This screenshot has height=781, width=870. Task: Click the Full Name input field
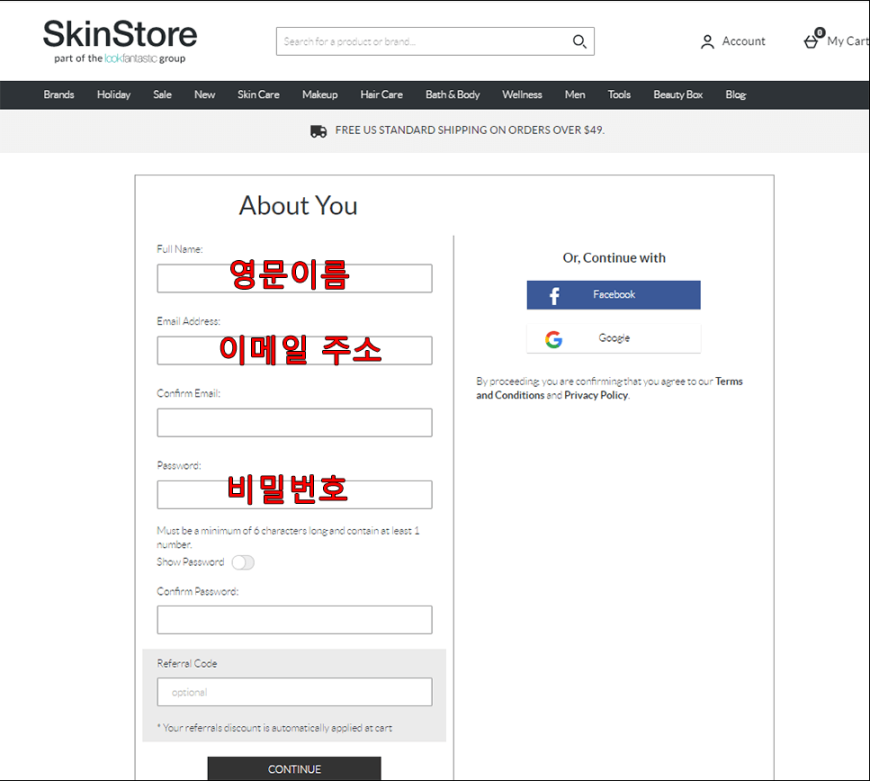point(295,278)
